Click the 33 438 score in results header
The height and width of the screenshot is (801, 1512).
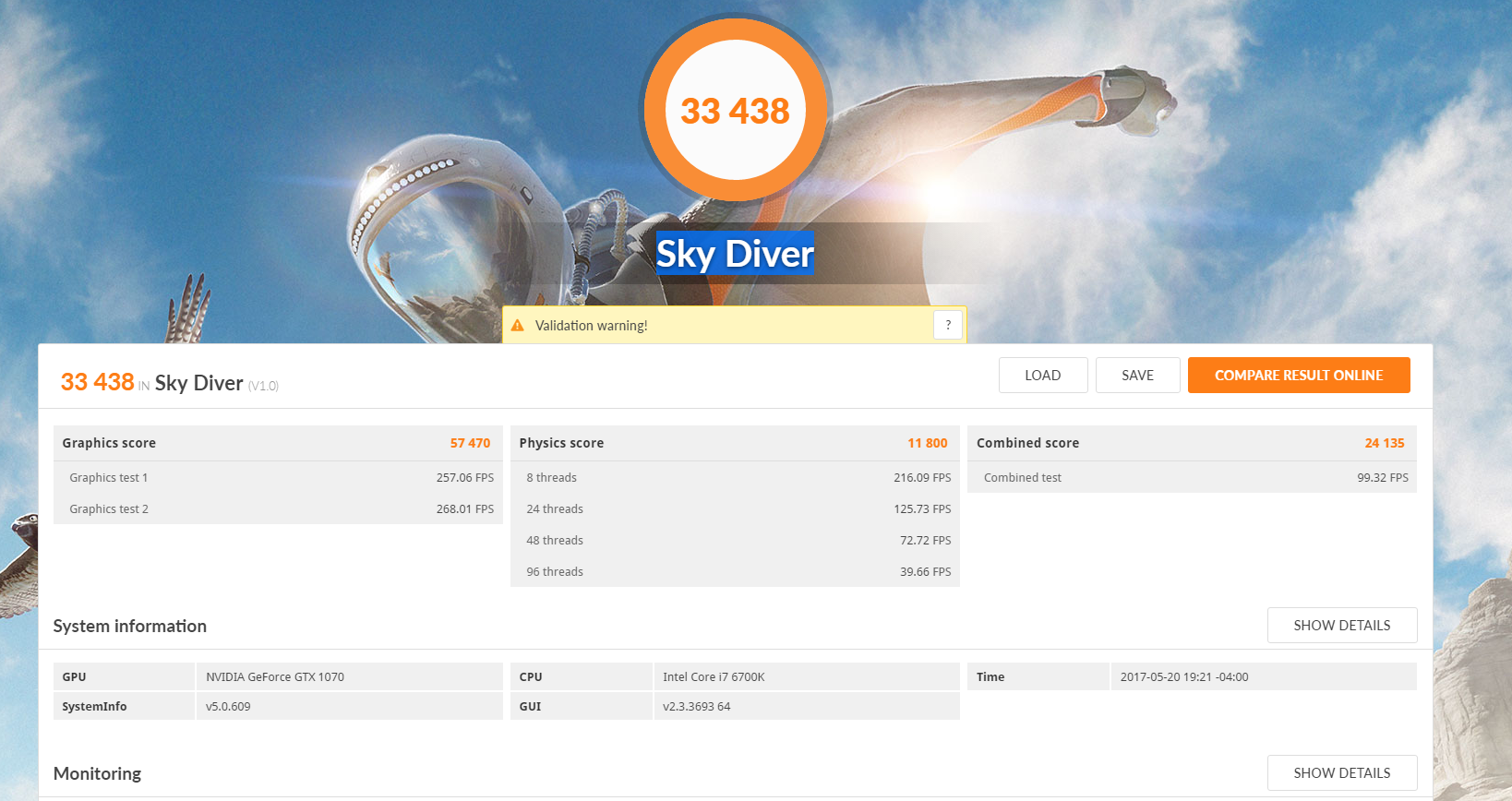click(98, 382)
